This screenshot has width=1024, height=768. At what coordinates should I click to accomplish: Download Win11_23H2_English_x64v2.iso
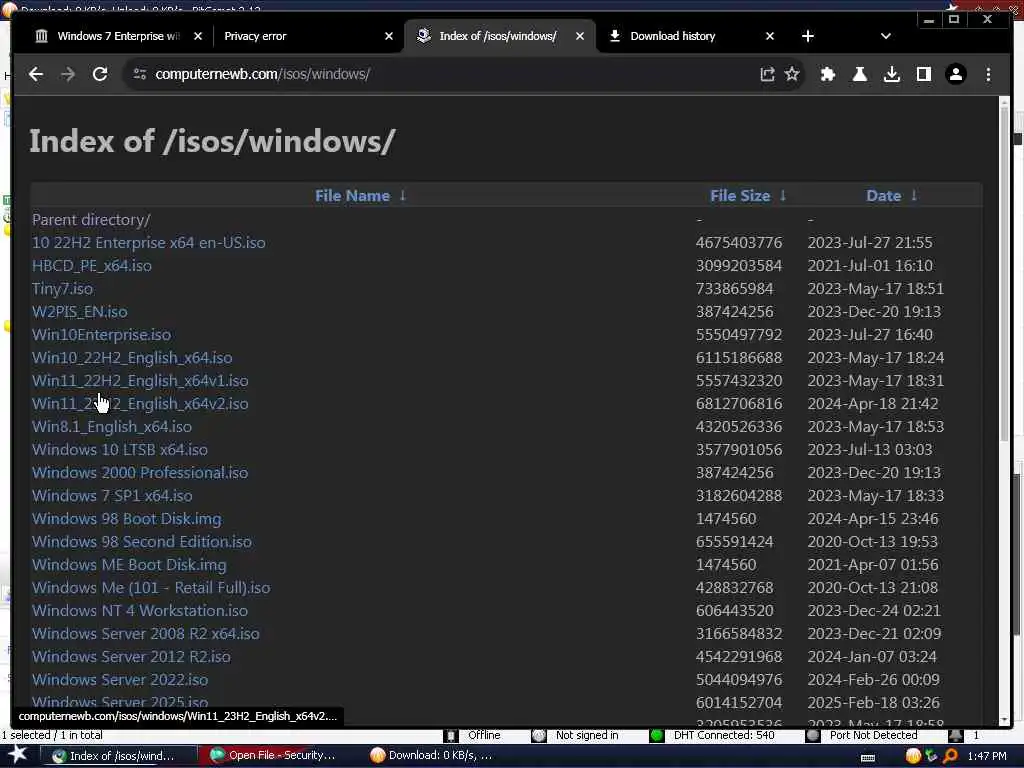140,404
